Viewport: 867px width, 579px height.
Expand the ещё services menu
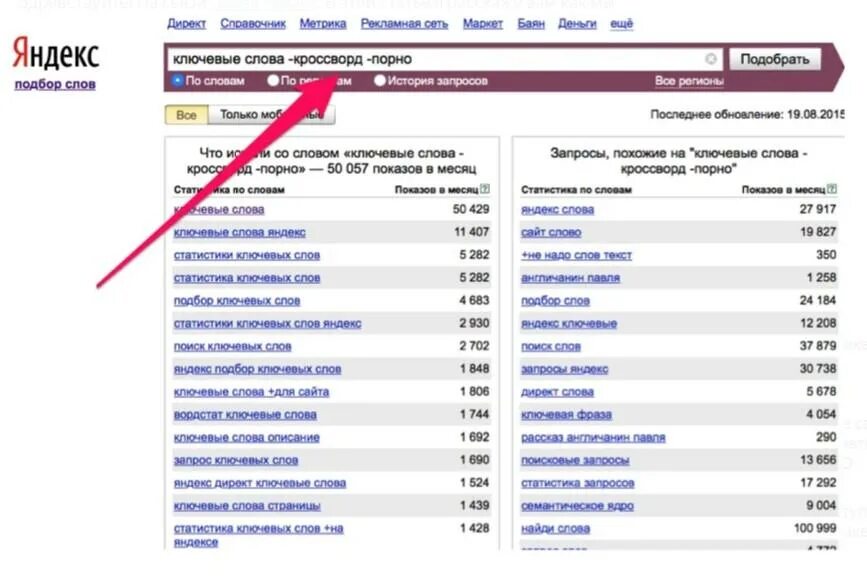pos(621,24)
